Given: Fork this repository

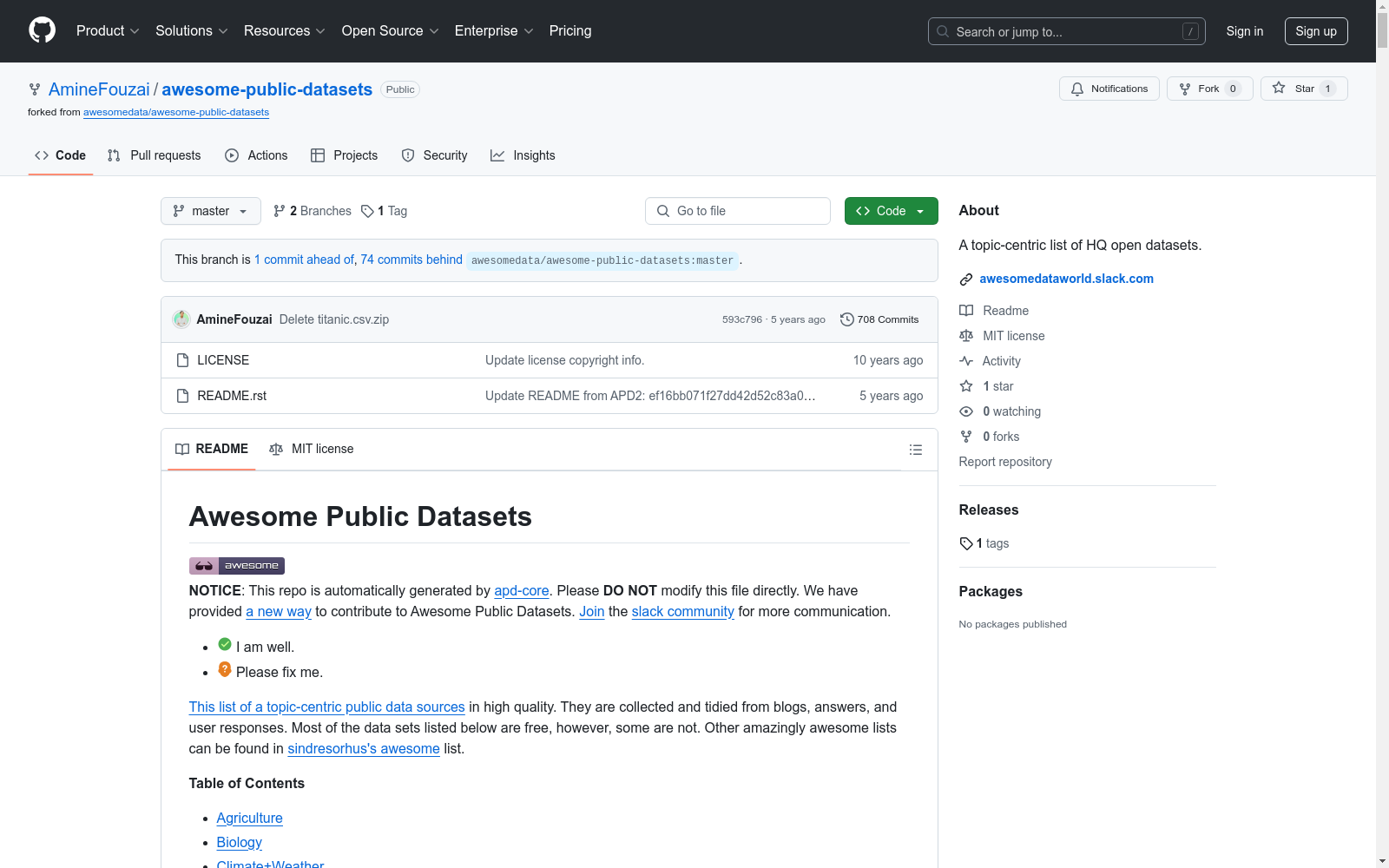Looking at the screenshot, I should 1209,89.
